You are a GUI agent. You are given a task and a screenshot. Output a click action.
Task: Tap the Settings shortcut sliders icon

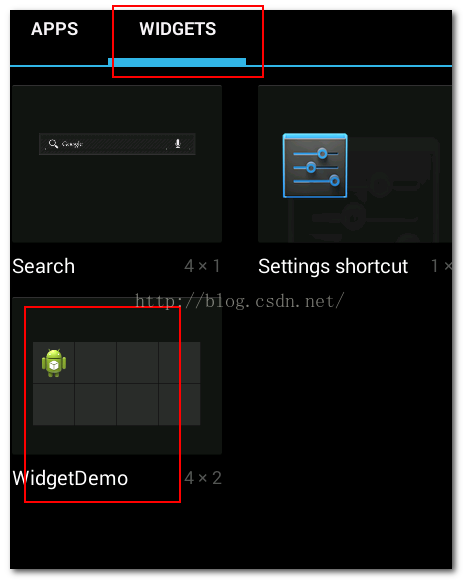point(315,166)
